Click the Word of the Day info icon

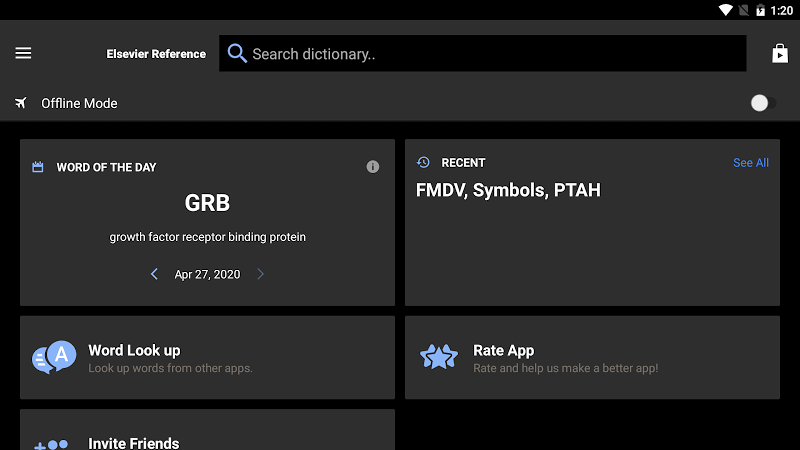(372, 167)
